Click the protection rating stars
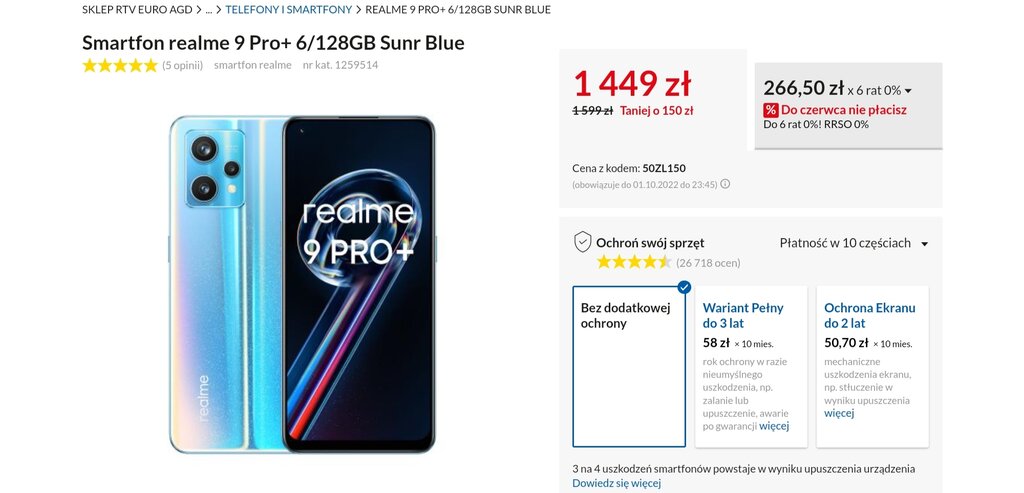The image size is (1024, 493). point(633,262)
